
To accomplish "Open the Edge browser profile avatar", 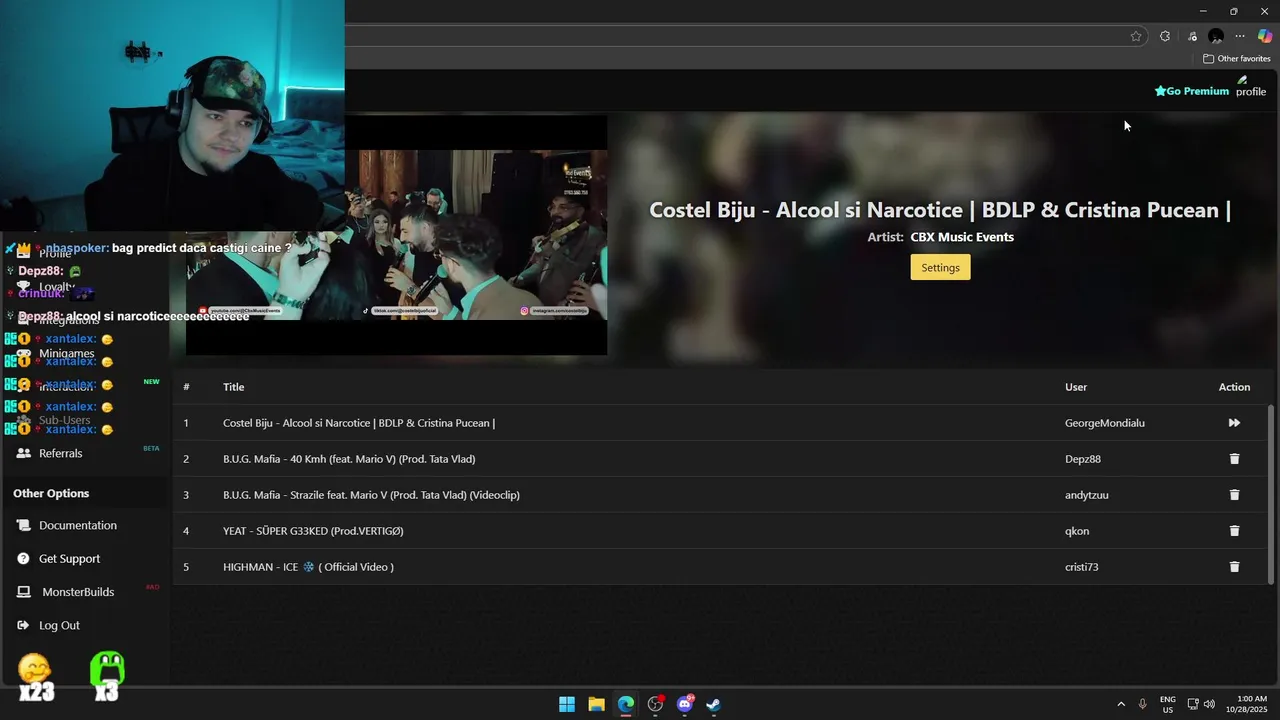I will point(1216,36).
